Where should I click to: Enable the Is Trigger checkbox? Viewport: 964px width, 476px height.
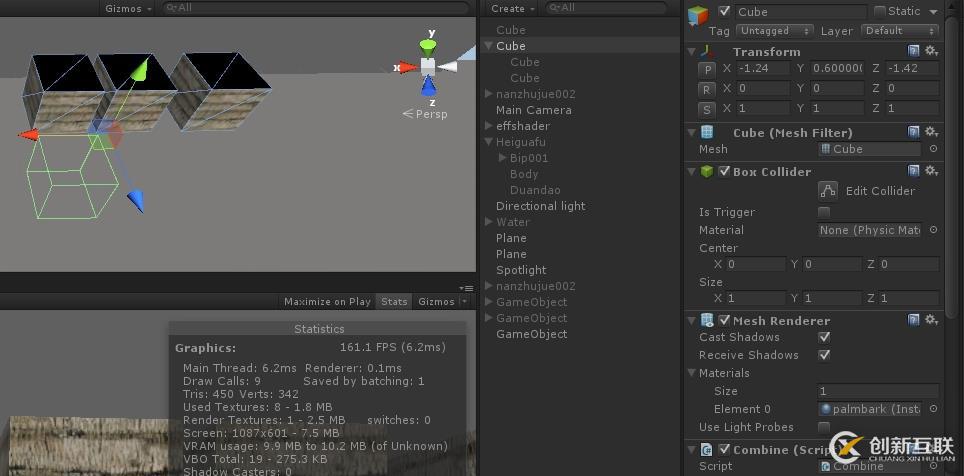pyautogui.click(x=824, y=212)
